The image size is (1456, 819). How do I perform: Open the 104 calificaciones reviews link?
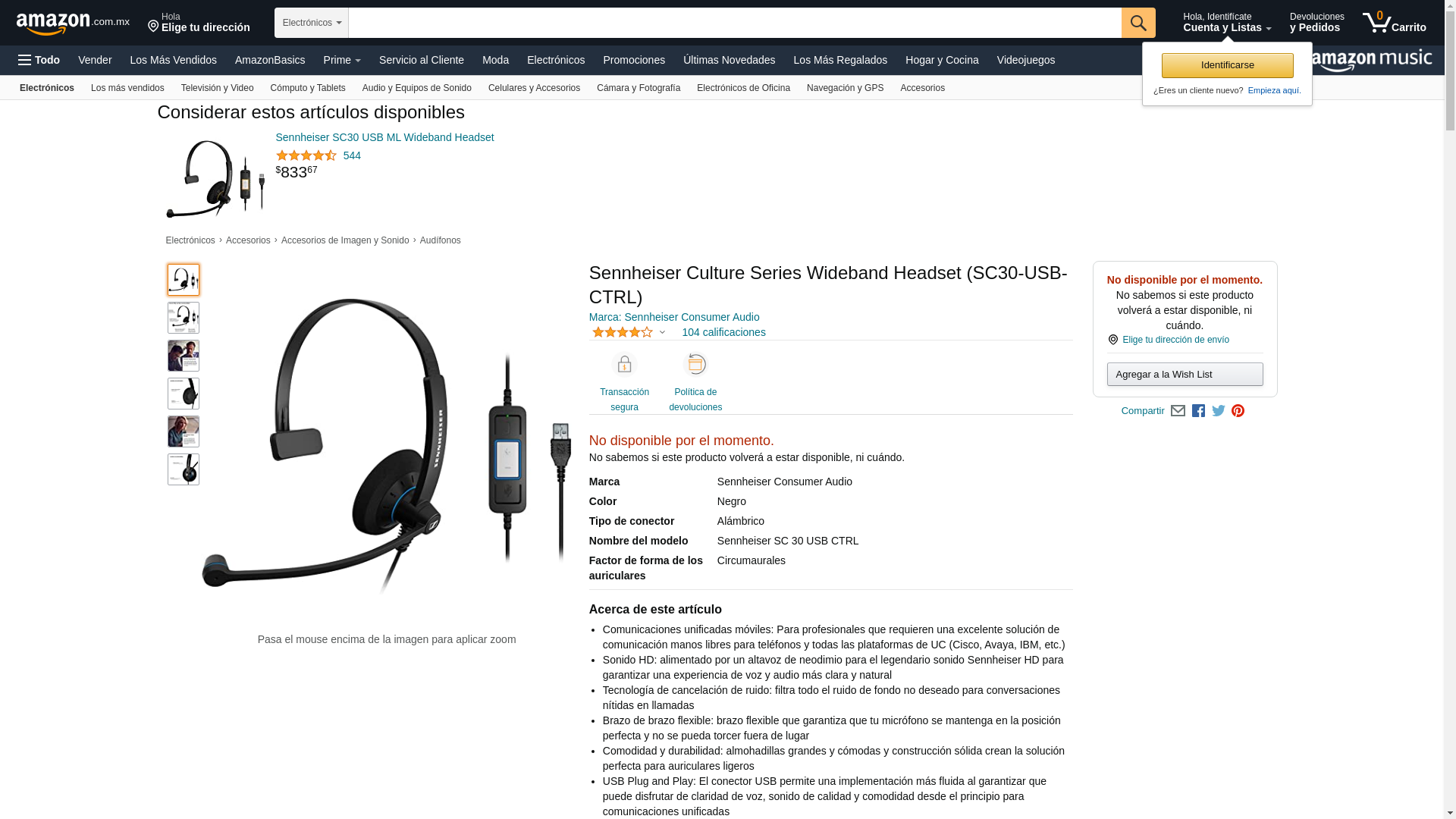[x=723, y=332]
